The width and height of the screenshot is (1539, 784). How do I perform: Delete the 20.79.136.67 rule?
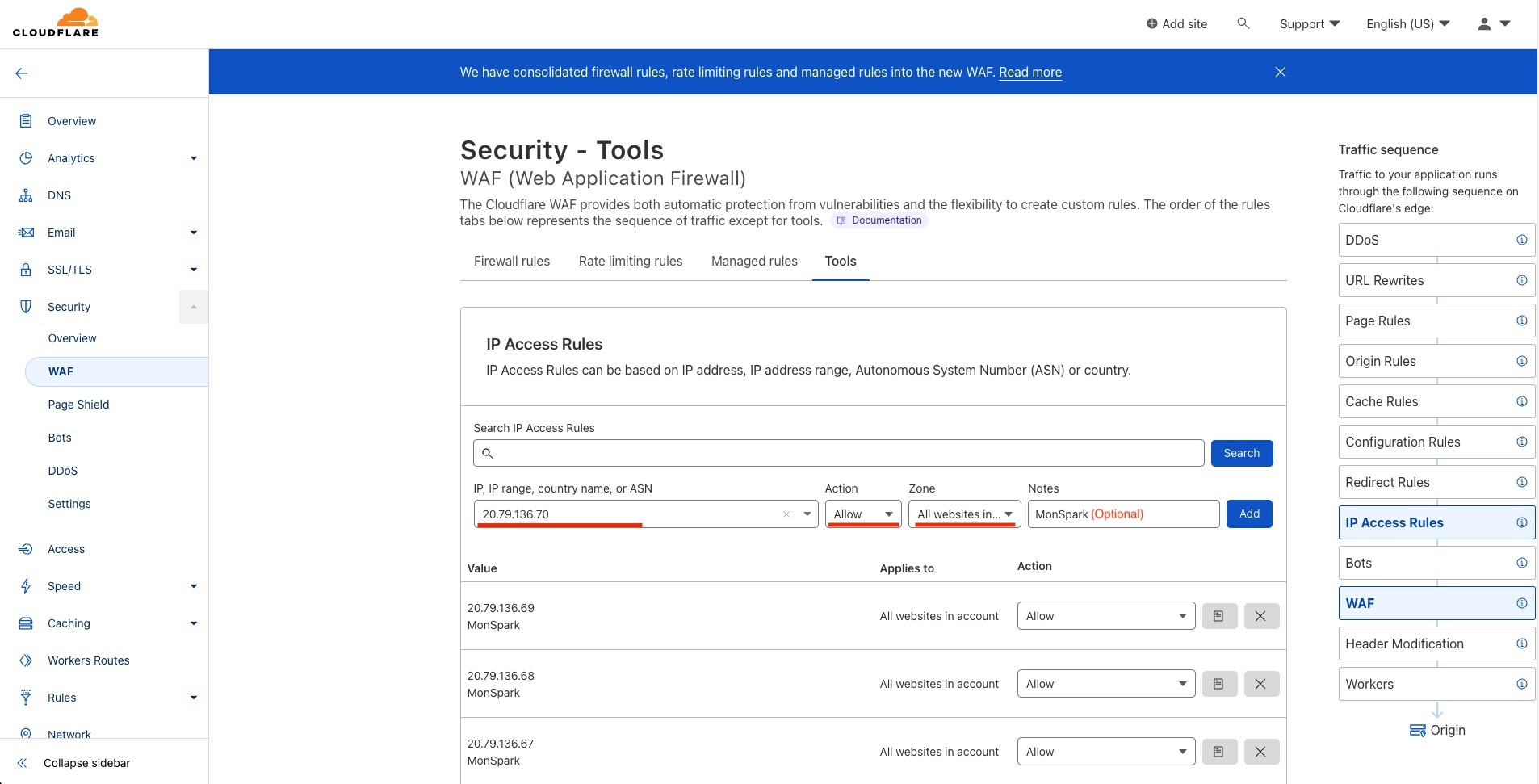click(x=1261, y=752)
